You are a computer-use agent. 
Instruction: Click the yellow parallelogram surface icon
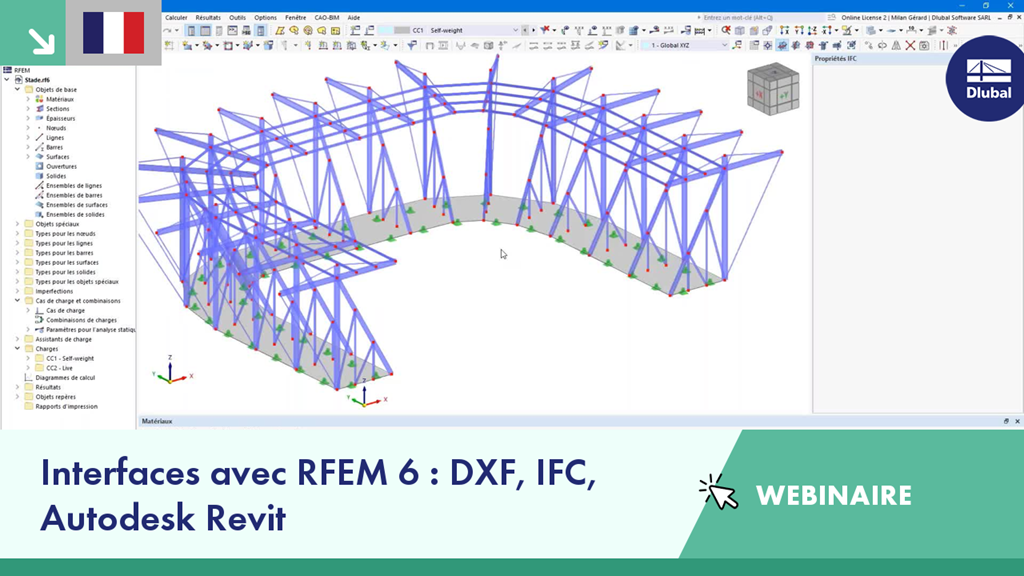pos(280,31)
